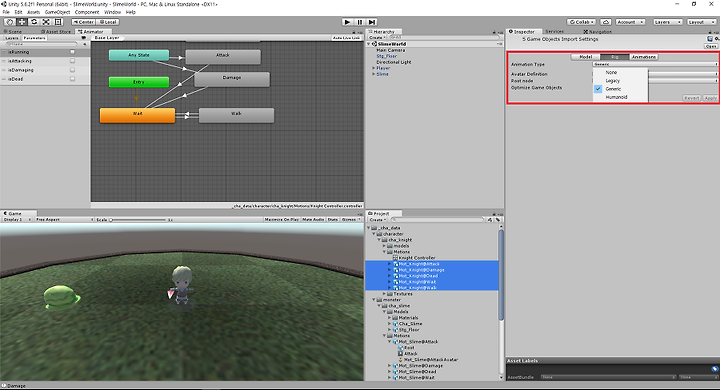Open the Window menu
Screen dimensions: 720x390
pyautogui.click(x=112, y=12)
